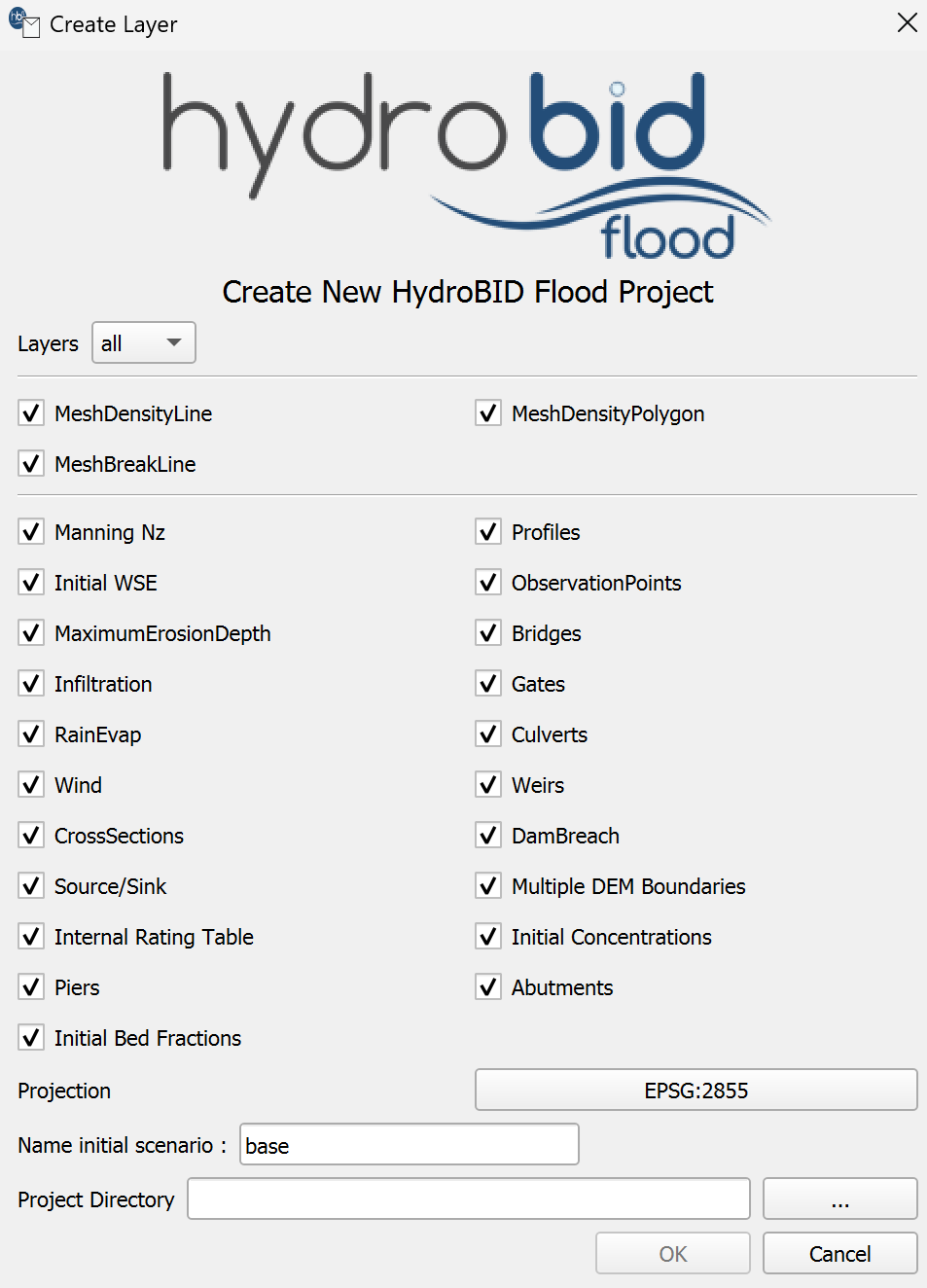Browse for project directory with ellipsis button

[839, 1199]
